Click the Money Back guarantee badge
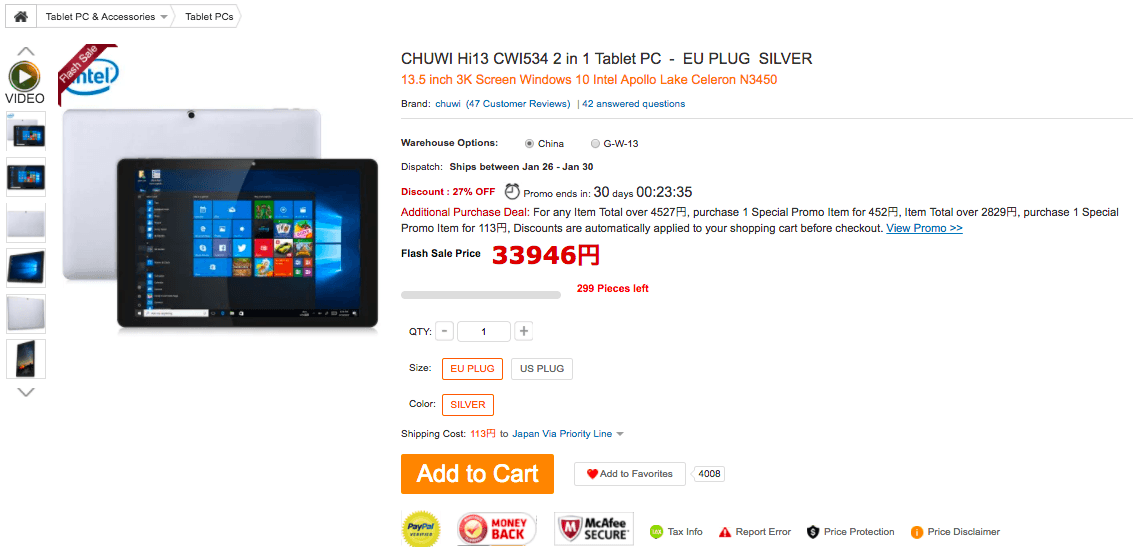Viewport: 1133px width, 547px height. point(497,528)
